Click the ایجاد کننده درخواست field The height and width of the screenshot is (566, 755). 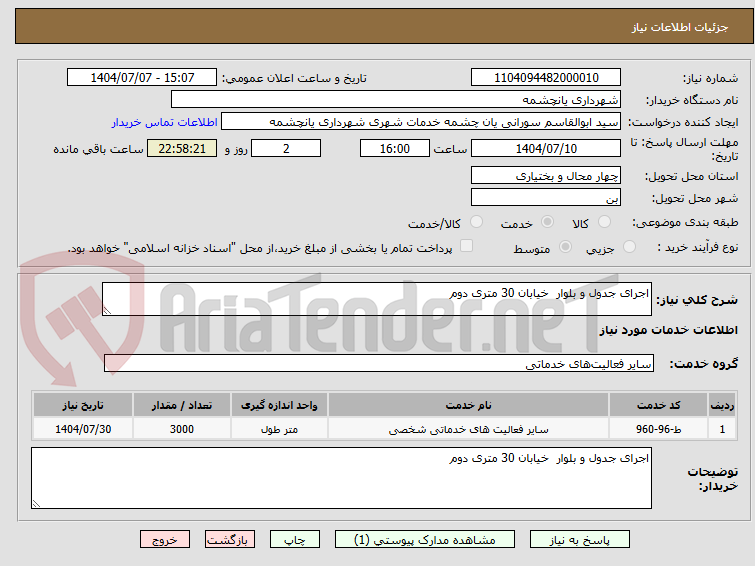(421, 122)
